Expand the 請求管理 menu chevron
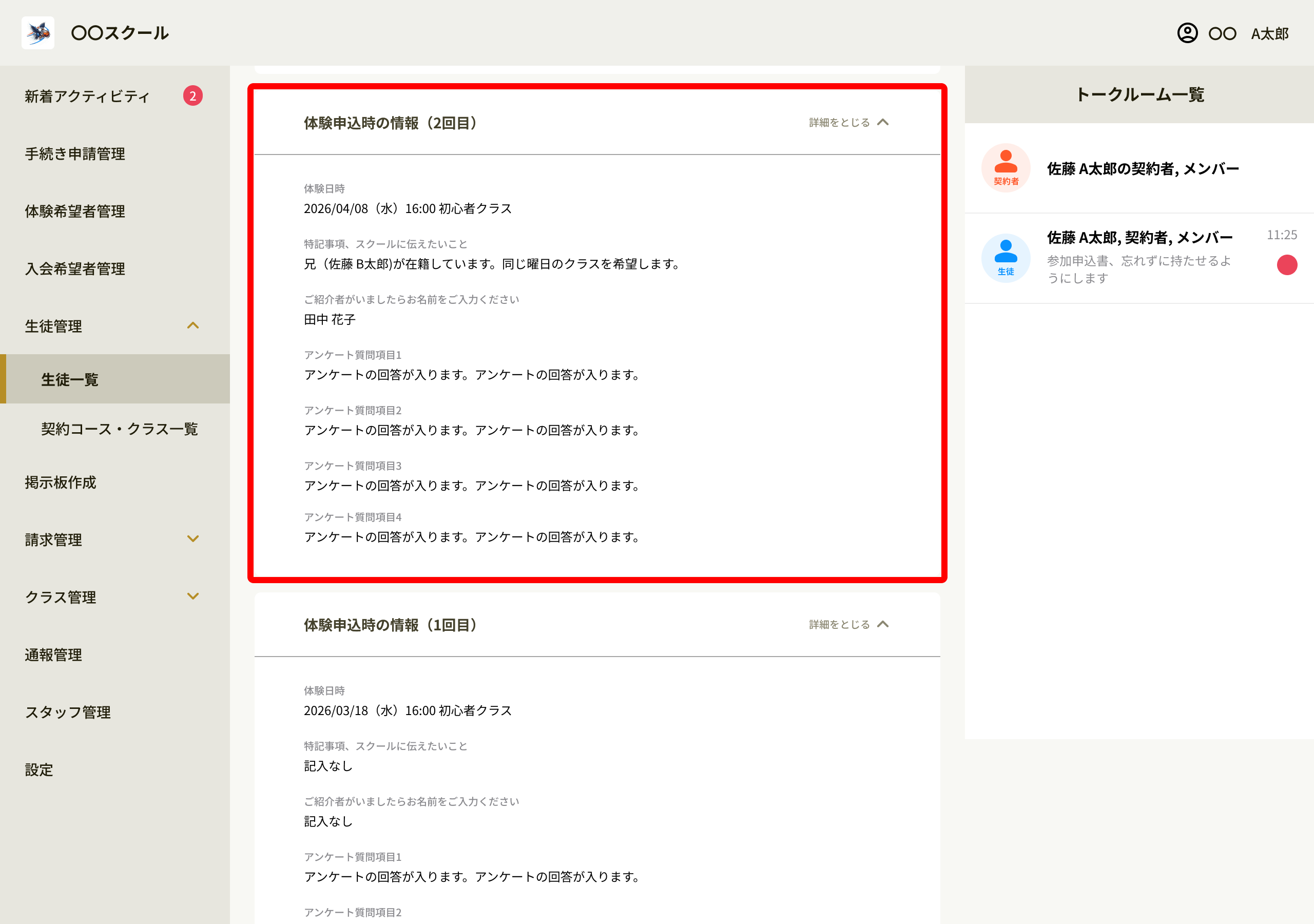Screen dimensions: 1314x924 coord(193,538)
